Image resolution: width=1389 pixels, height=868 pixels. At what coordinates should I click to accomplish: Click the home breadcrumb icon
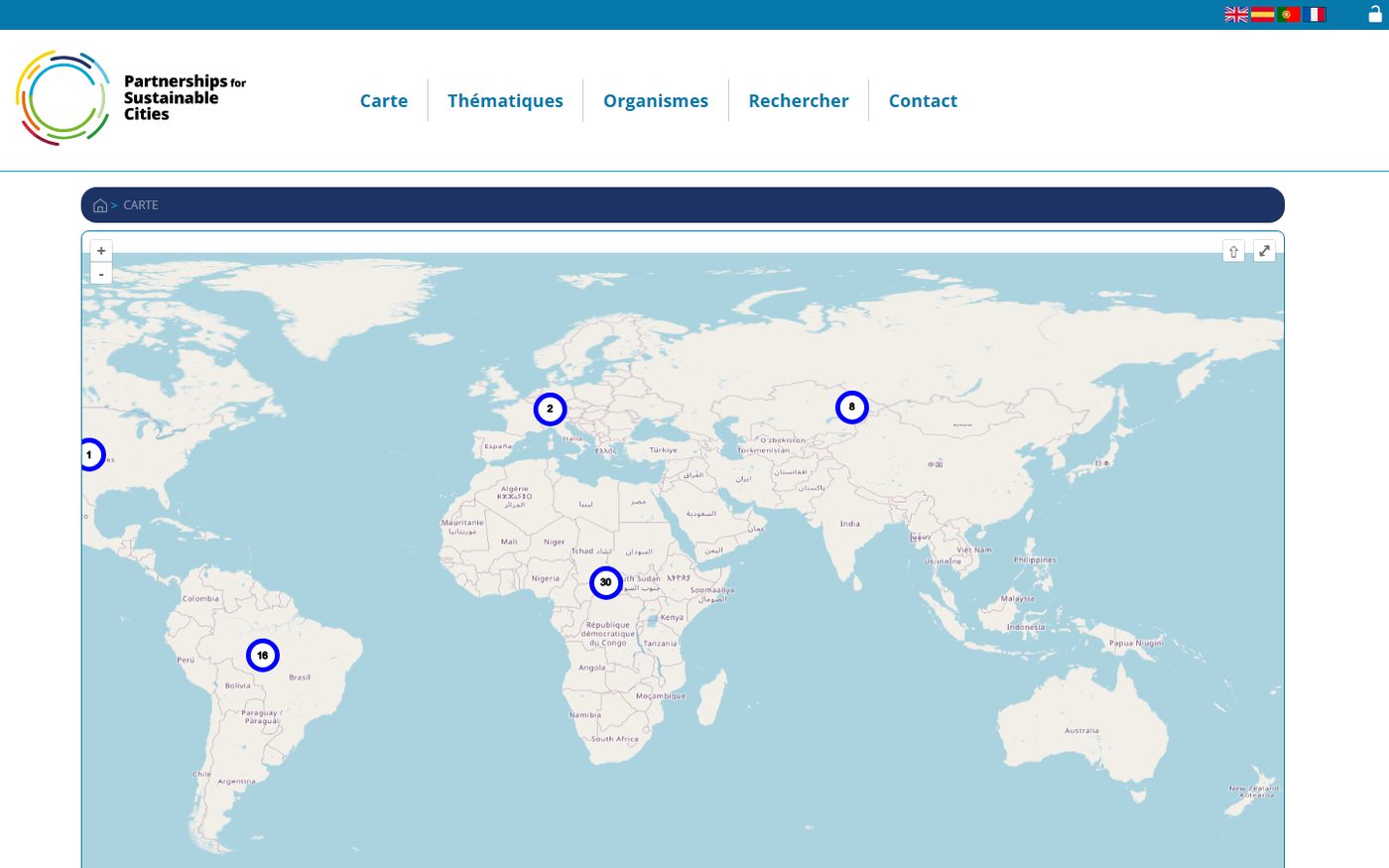point(100,205)
